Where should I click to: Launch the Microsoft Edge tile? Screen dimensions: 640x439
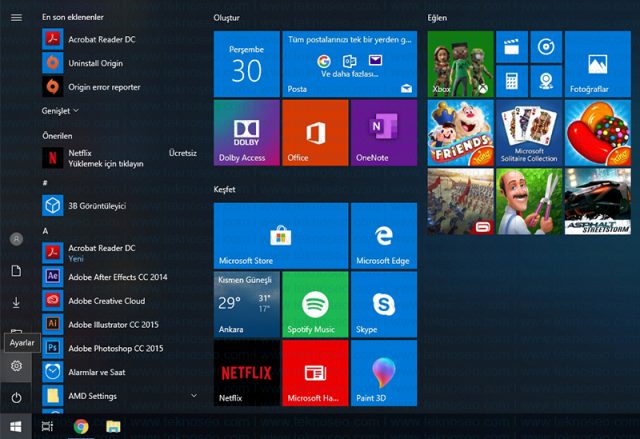[384, 236]
